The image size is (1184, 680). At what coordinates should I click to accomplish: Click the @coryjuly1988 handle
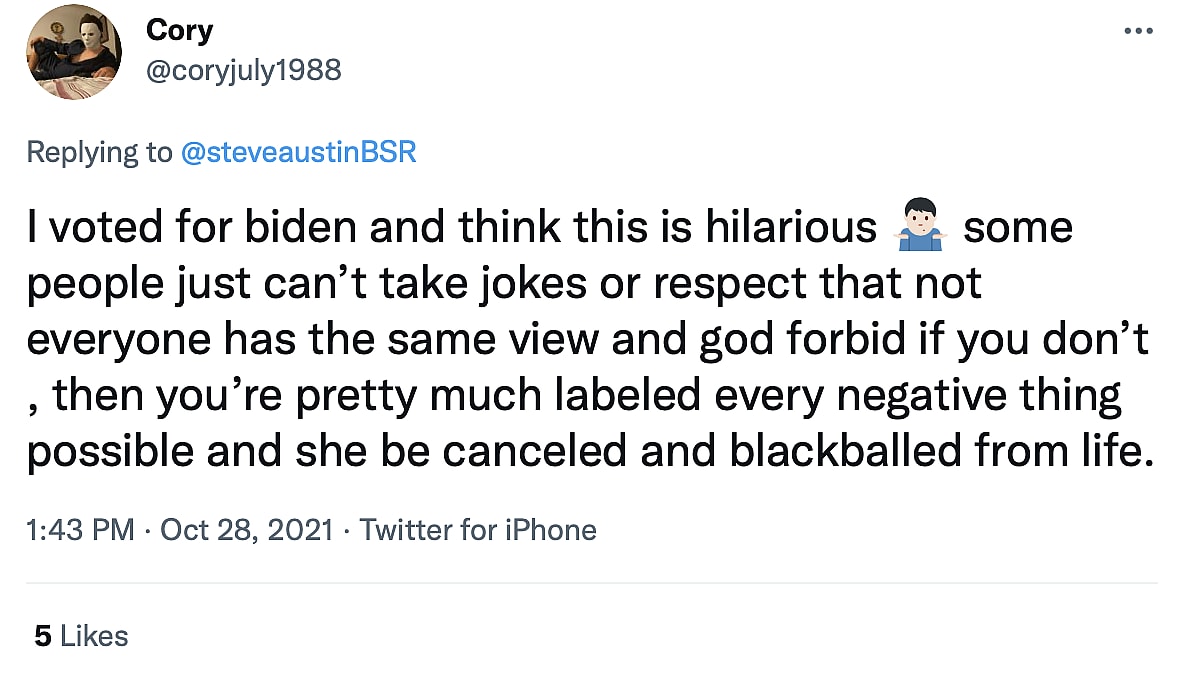click(244, 70)
